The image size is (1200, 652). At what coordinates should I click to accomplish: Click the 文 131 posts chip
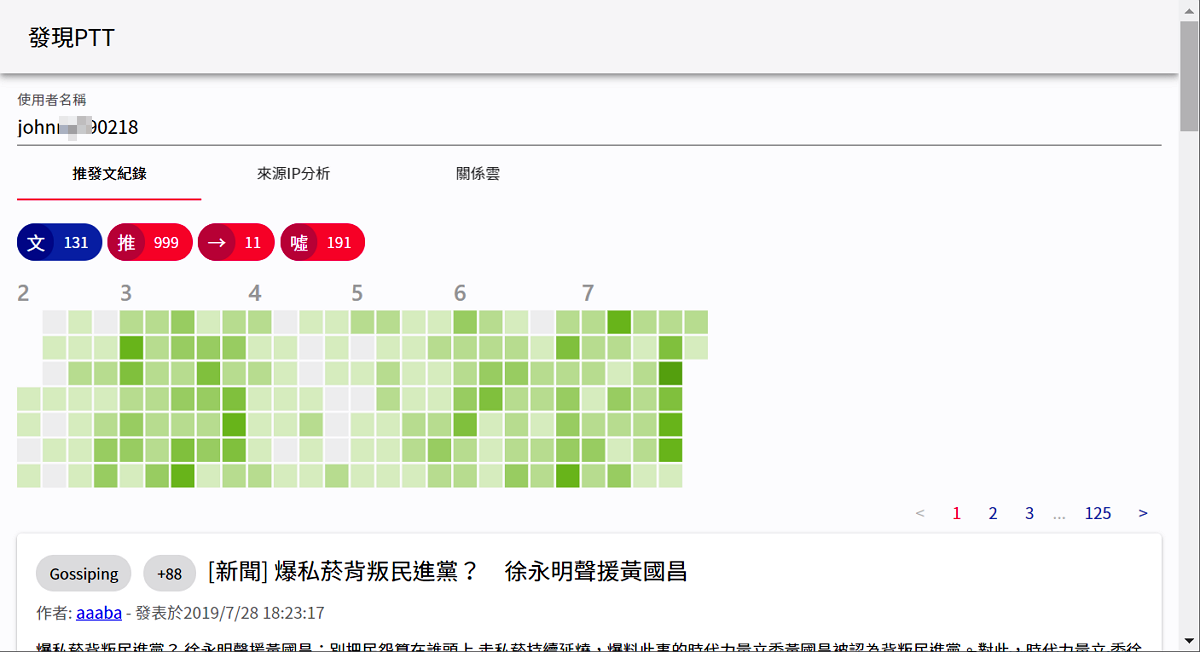(x=59, y=242)
